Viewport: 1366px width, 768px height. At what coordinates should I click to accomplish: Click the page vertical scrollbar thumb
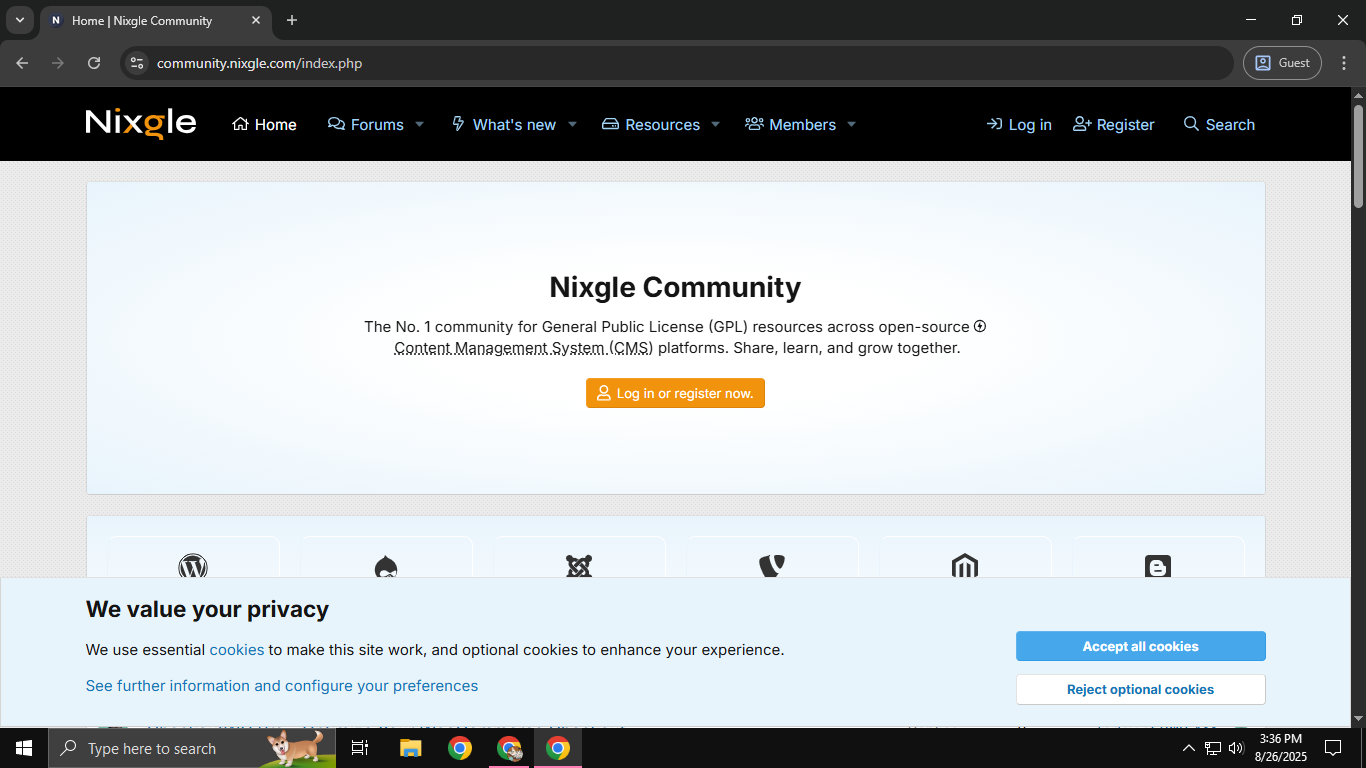pyautogui.click(x=1358, y=155)
